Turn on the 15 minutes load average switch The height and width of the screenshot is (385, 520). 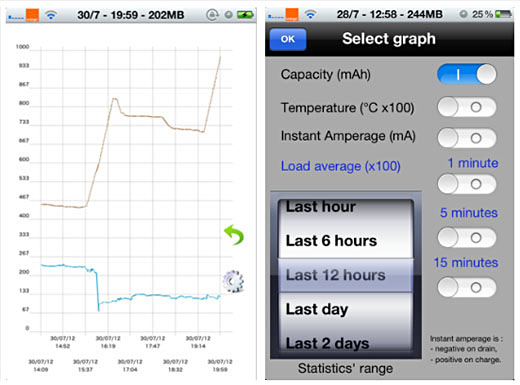point(467,287)
